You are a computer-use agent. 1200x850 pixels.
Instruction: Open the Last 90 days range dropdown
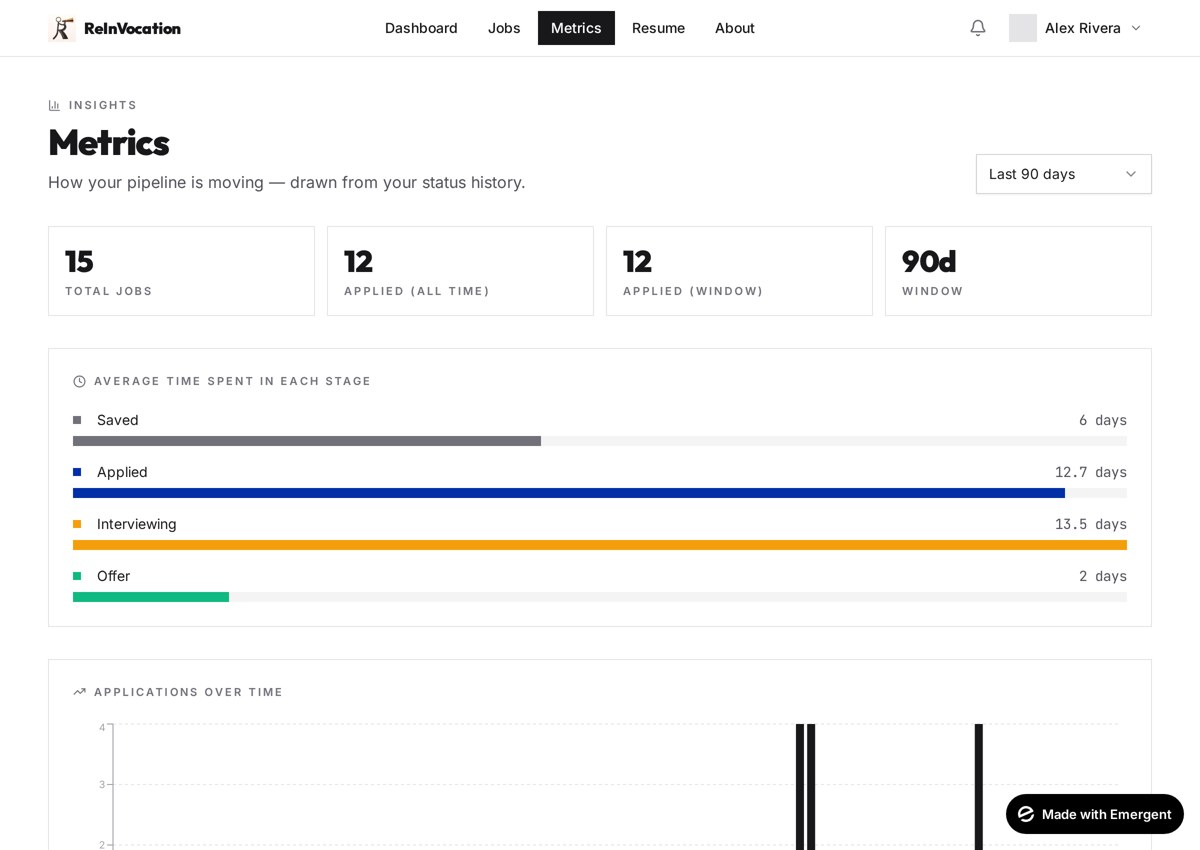point(1064,174)
